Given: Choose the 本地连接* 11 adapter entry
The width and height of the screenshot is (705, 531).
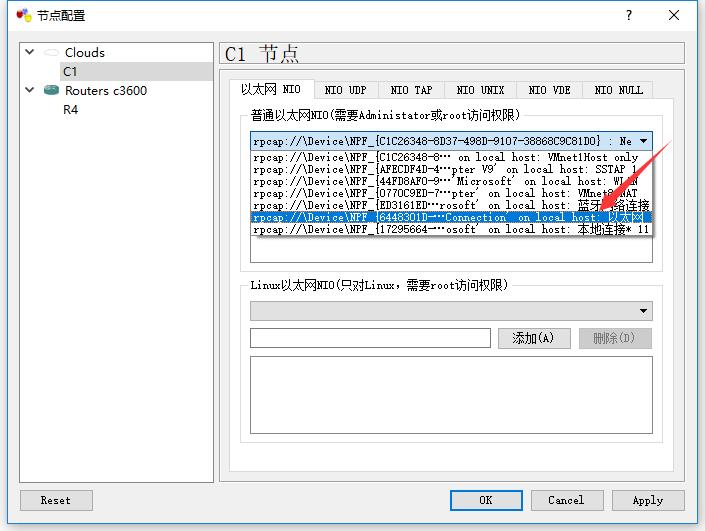Looking at the screenshot, I should (x=451, y=229).
